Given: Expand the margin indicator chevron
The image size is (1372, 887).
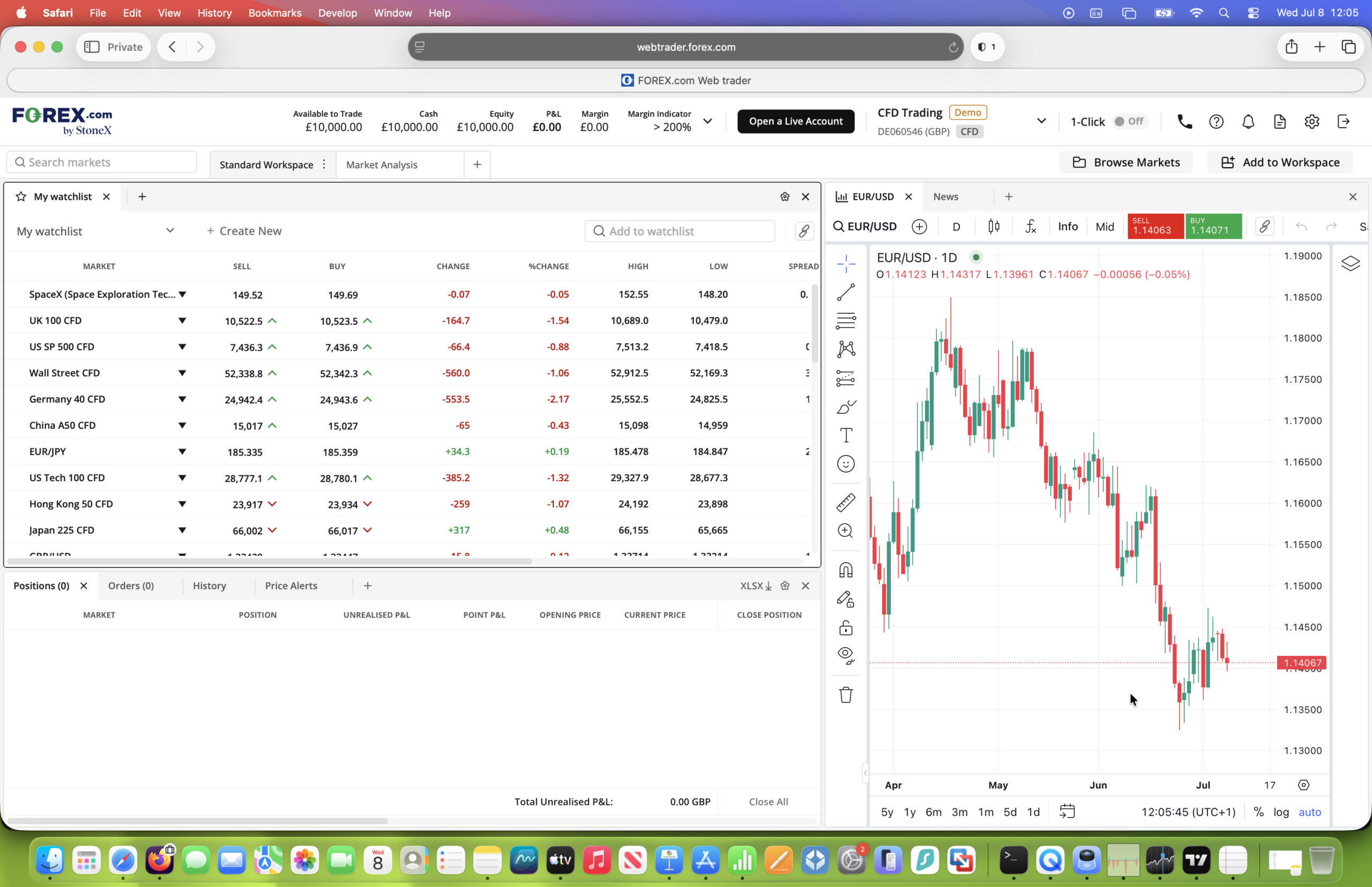Looking at the screenshot, I should pyautogui.click(x=707, y=121).
